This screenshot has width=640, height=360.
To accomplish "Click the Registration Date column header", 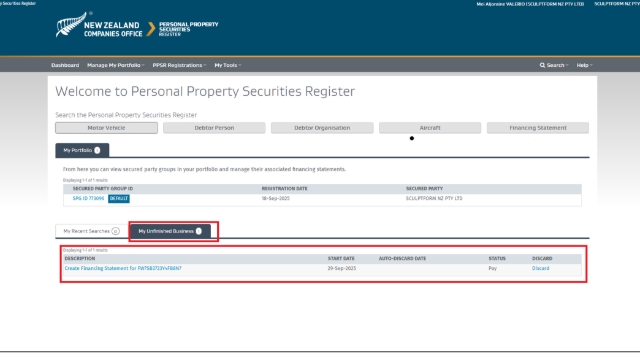I will tap(284, 189).
